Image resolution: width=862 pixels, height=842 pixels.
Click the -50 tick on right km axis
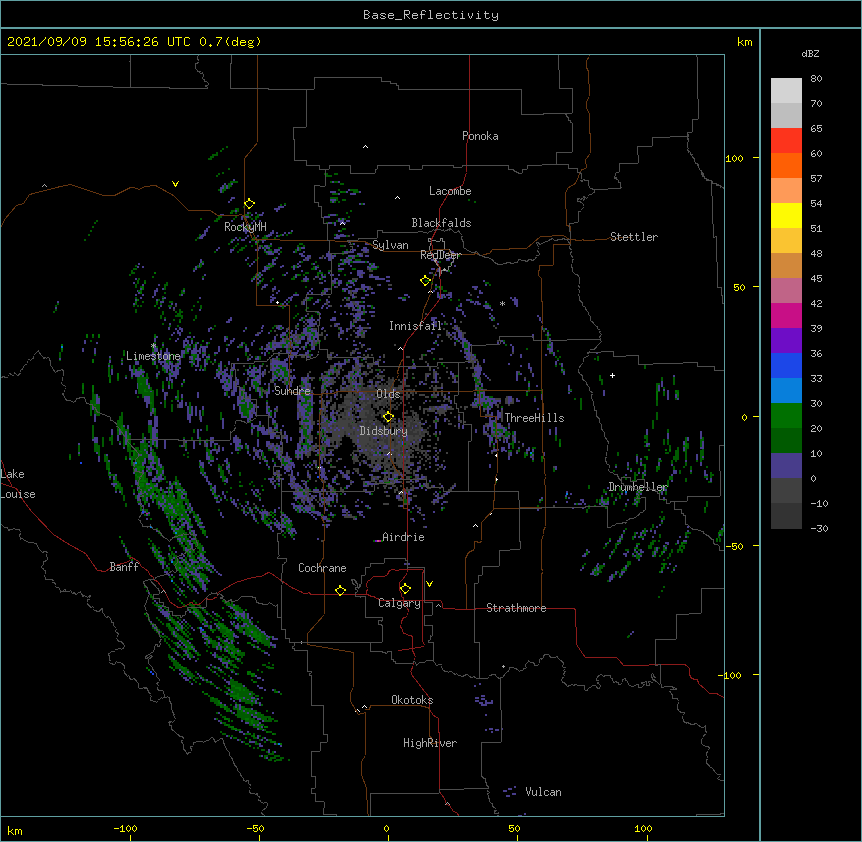pyautogui.click(x=734, y=546)
